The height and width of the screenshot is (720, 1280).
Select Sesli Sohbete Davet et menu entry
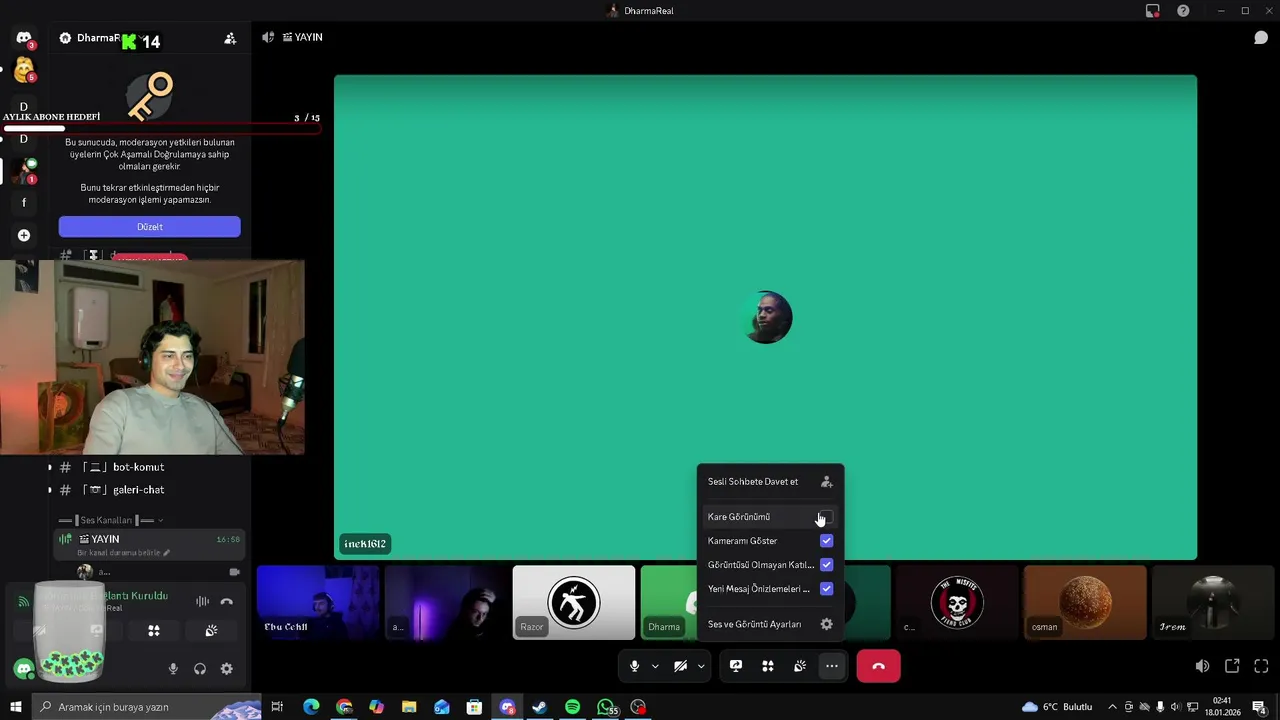coord(770,482)
